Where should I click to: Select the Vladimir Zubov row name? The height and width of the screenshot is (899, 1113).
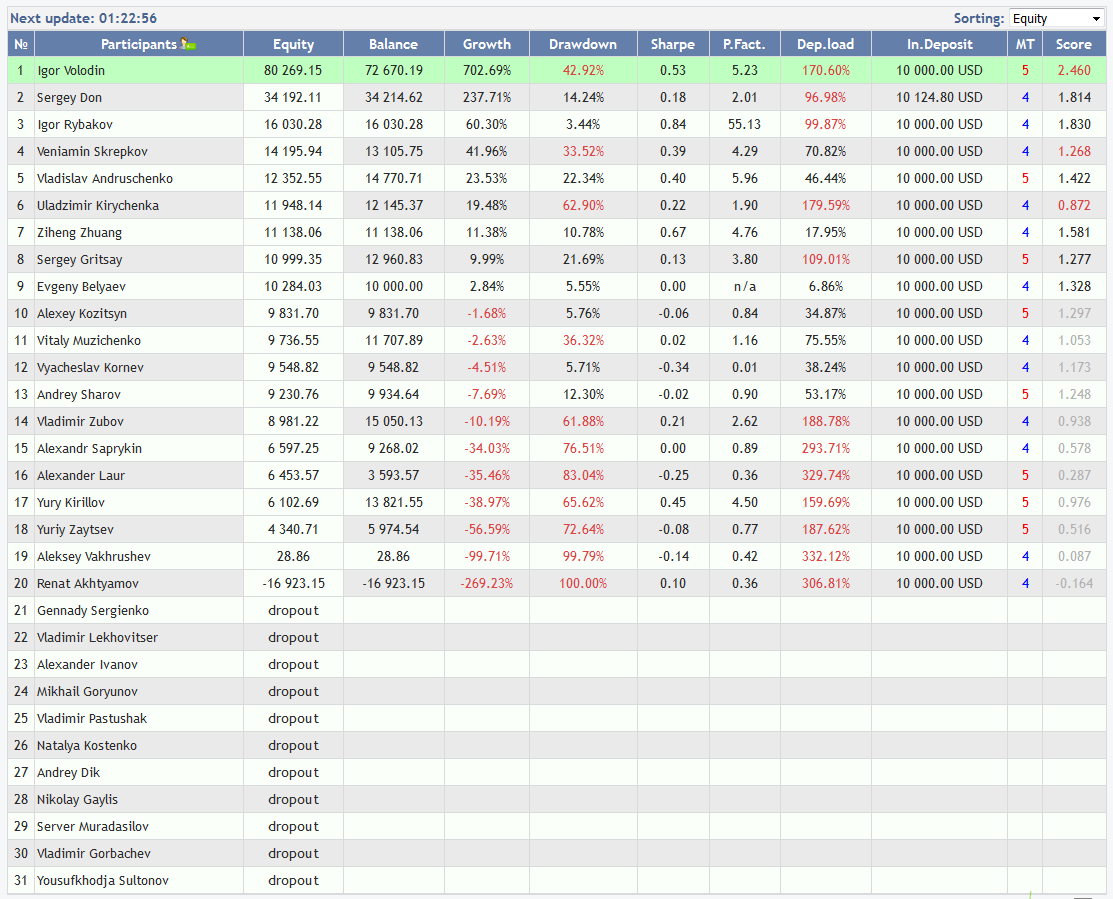point(80,421)
